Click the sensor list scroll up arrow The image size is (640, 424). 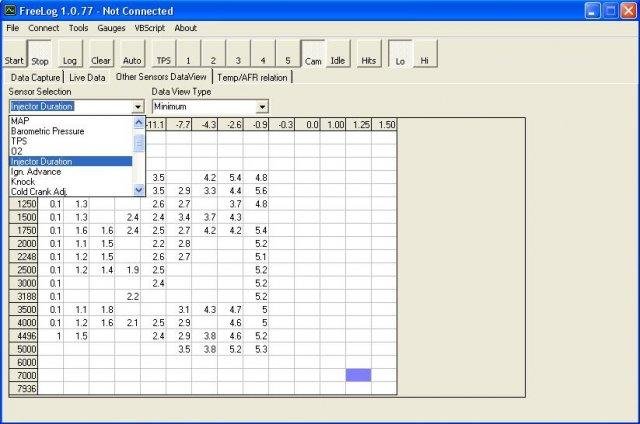click(x=139, y=122)
